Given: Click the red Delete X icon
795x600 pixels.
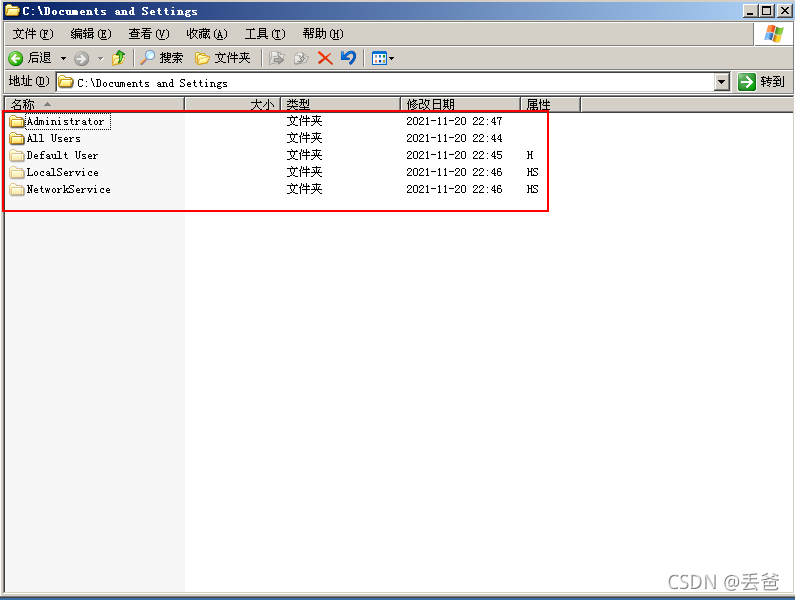Looking at the screenshot, I should point(325,58).
